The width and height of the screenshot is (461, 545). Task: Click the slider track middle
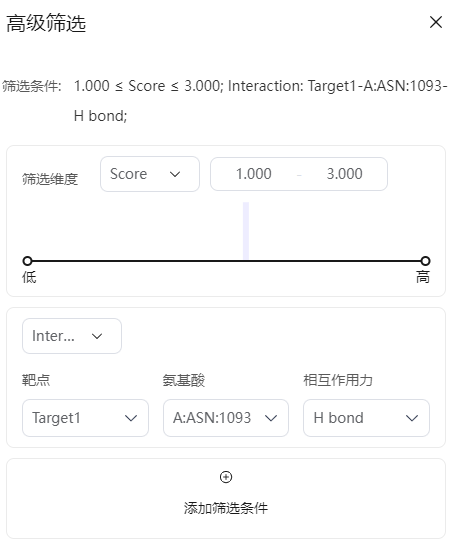226,261
